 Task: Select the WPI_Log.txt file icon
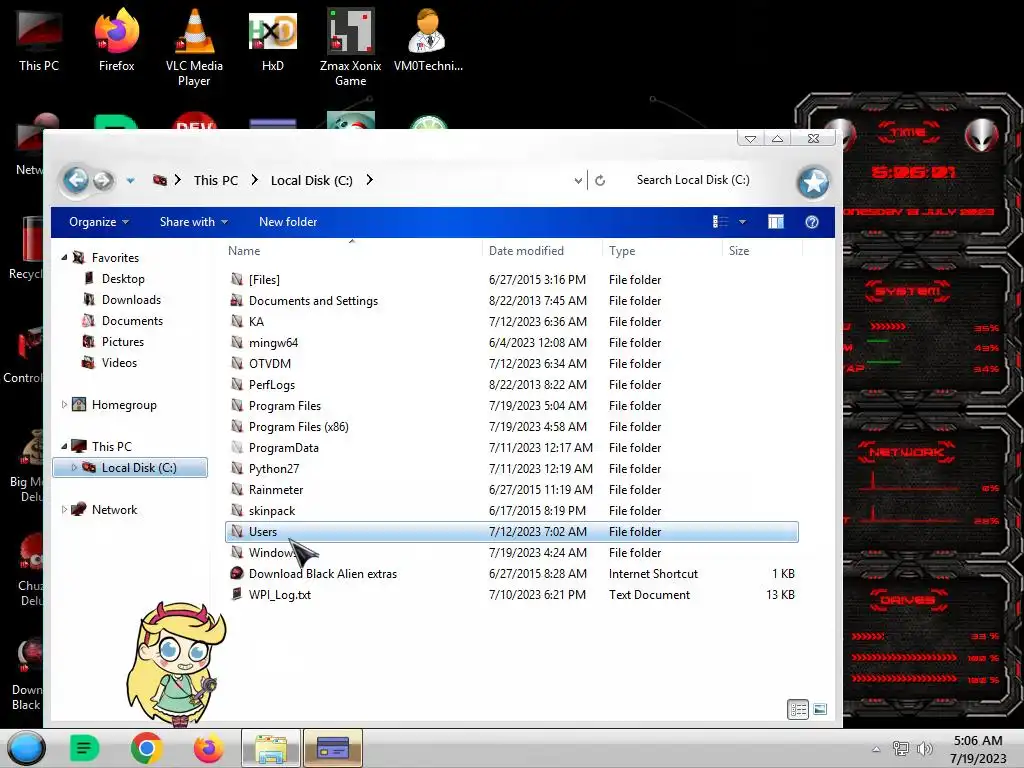tap(237, 594)
